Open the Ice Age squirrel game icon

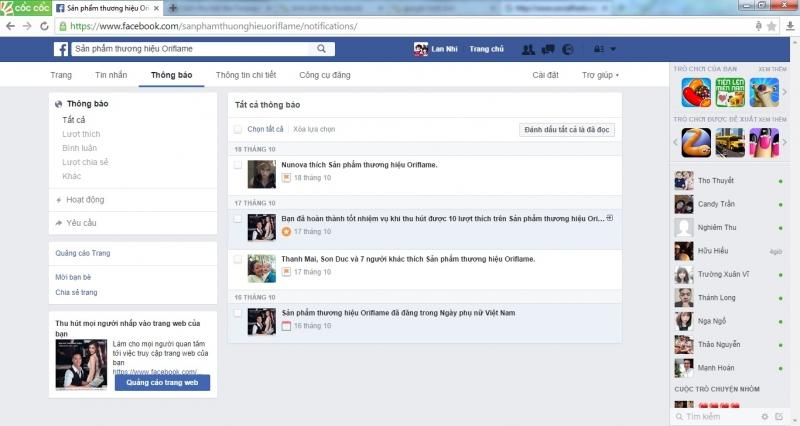click(764, 92)
